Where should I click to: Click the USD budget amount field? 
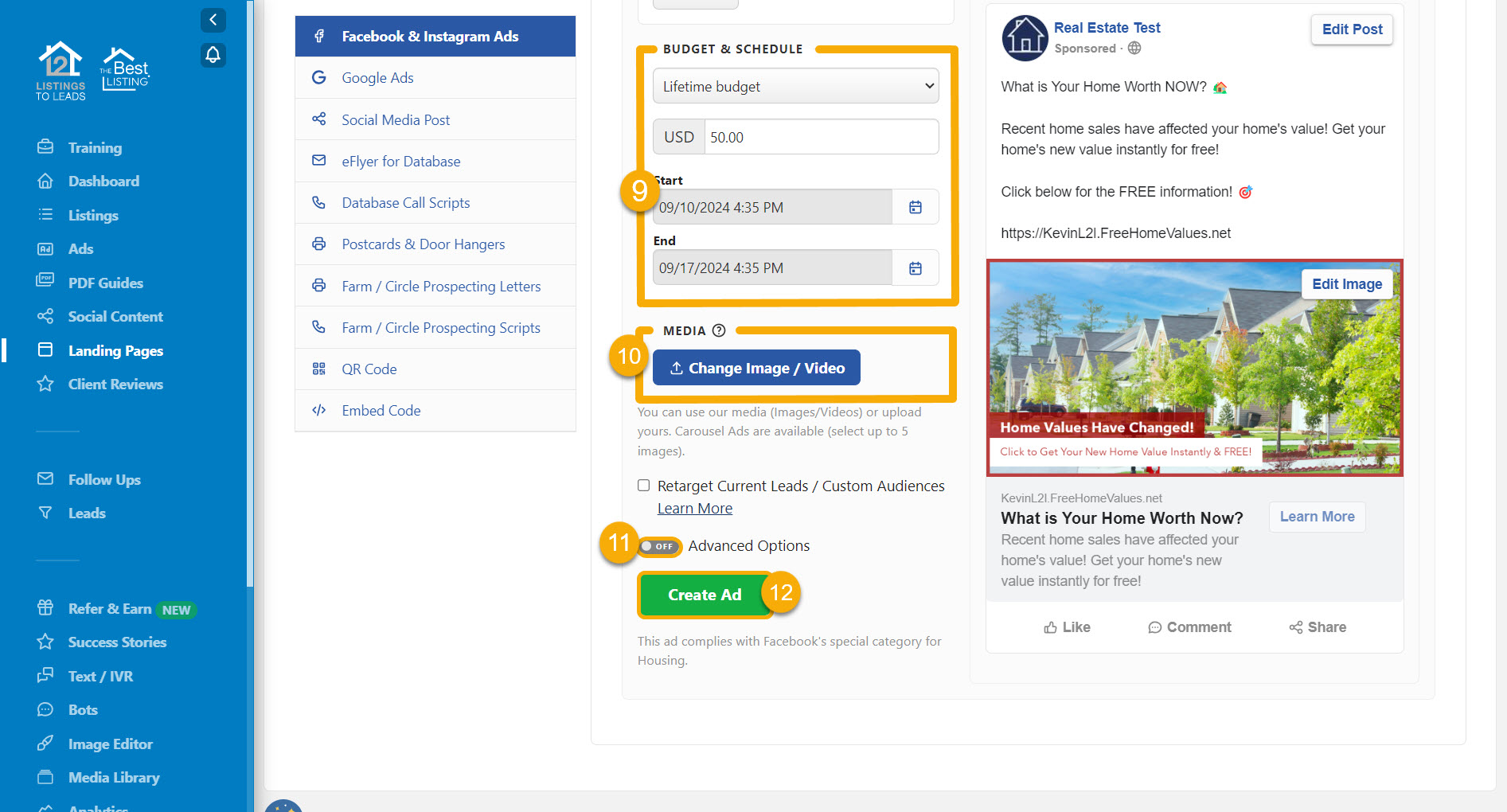pos(822,136)
